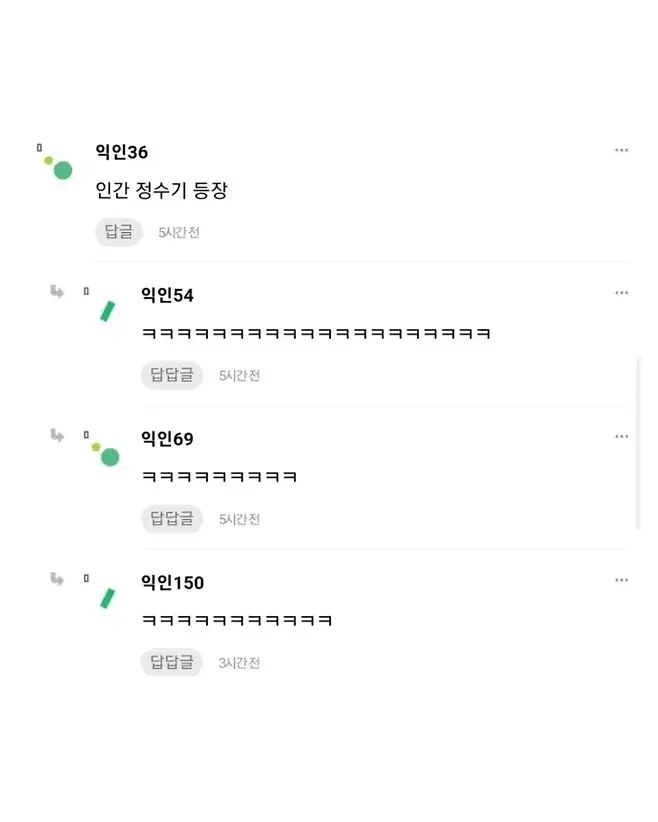This screenshot has height=822, width=658.
Task: Click the vertical scrollbar on the right
Action: [x=639, y=442]
